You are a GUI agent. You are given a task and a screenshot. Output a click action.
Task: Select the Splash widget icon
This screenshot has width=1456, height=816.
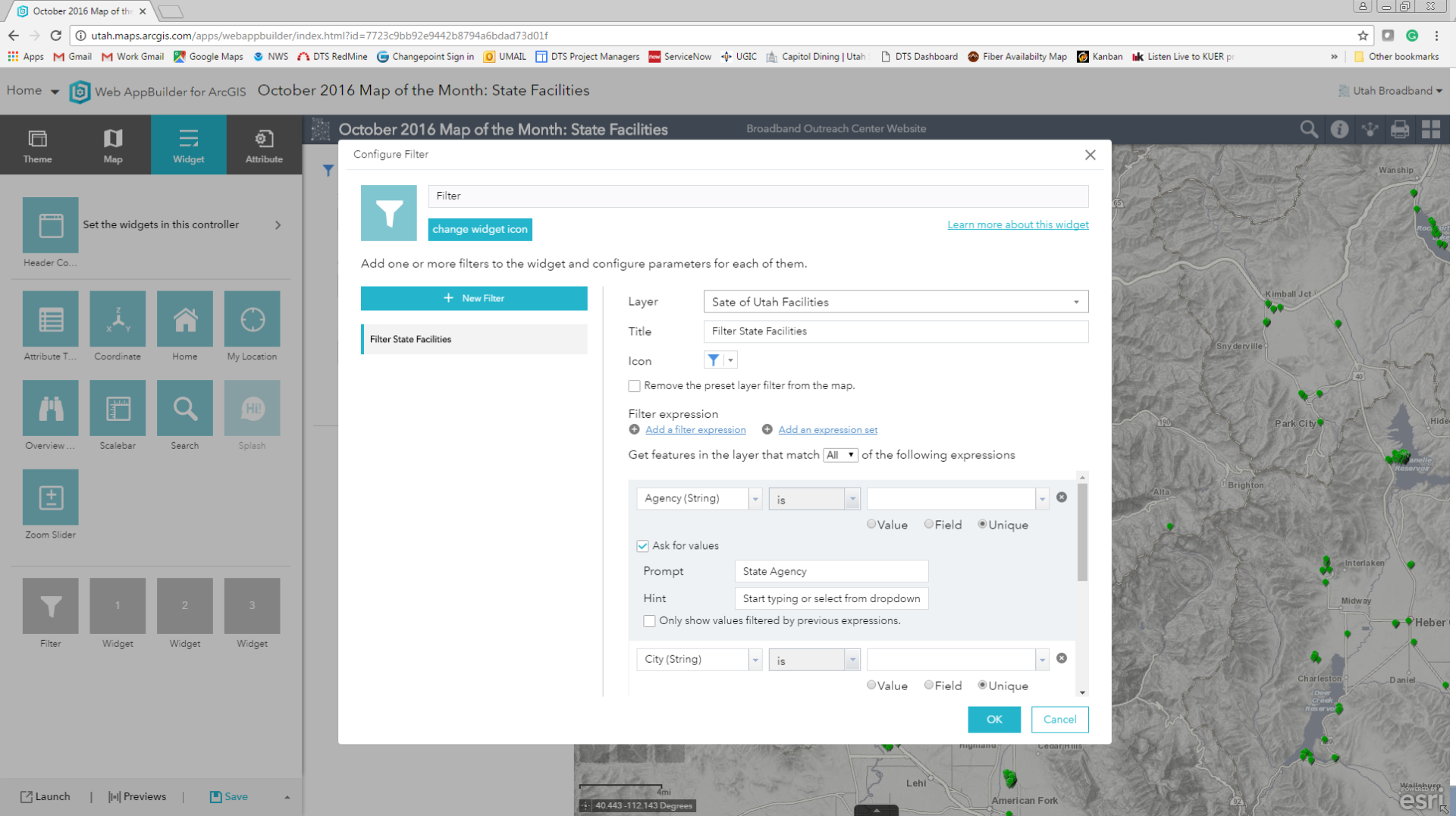[x=253, y=409]
